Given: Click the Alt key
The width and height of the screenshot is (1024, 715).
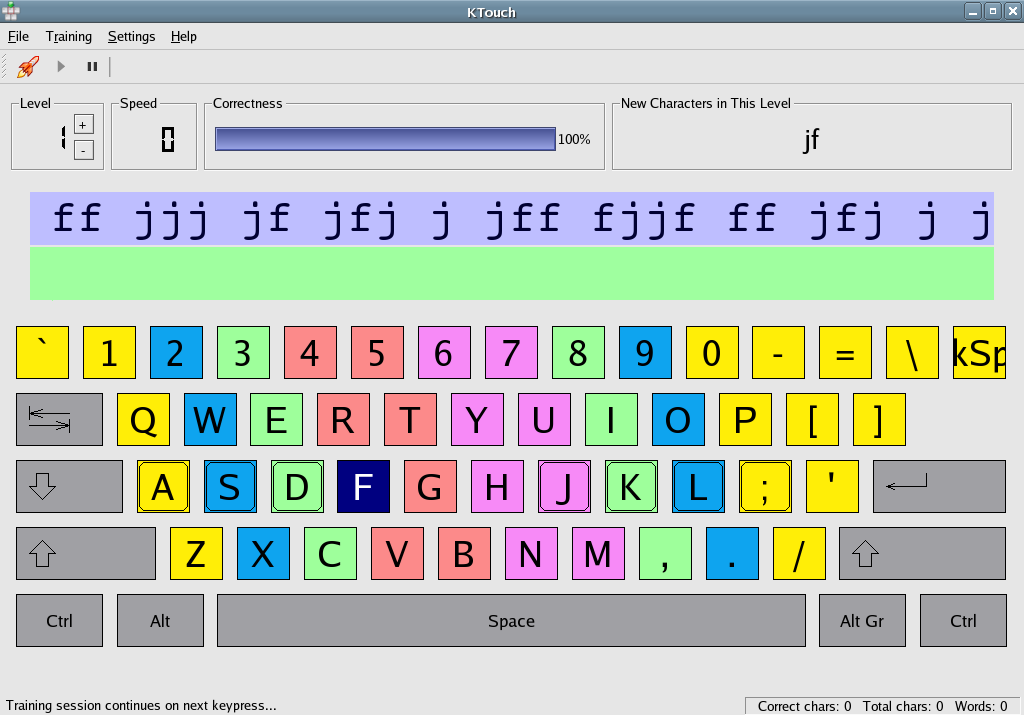Looking at the screenshot, I should pyautogui.click(x=160, y=620).
